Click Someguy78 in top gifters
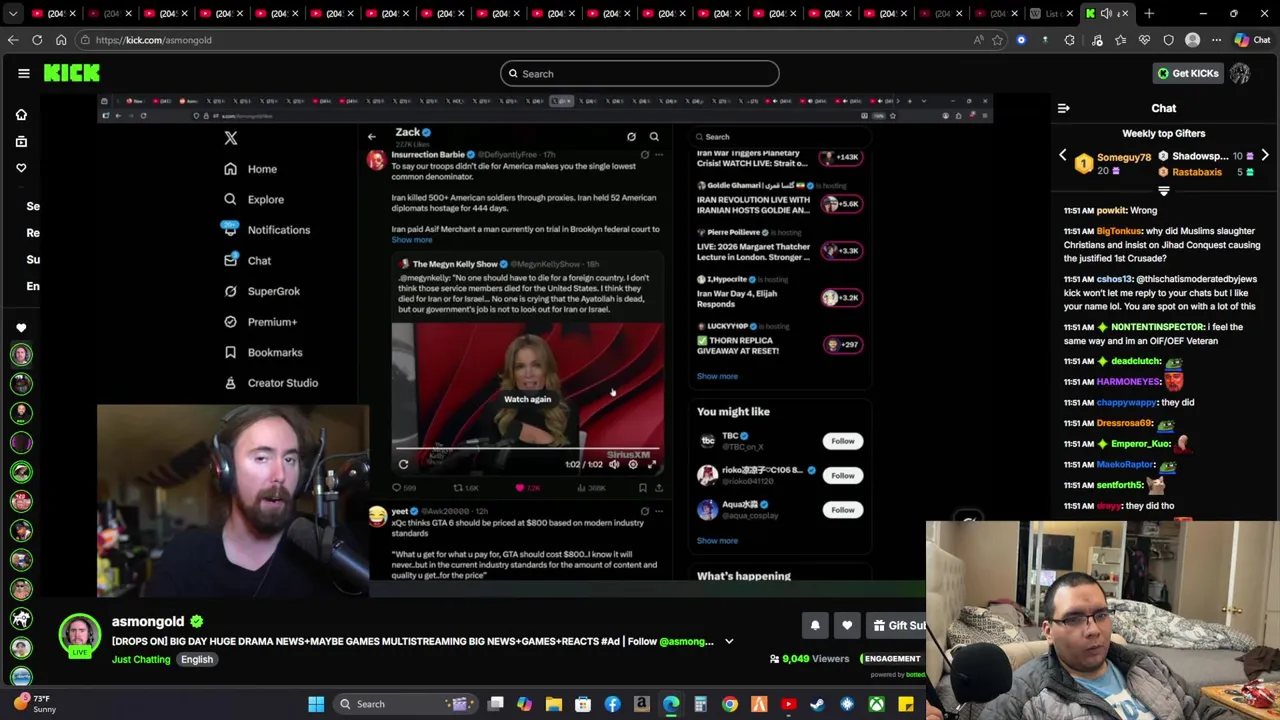Screen dimensions: 1280x720 point(1124,157)
